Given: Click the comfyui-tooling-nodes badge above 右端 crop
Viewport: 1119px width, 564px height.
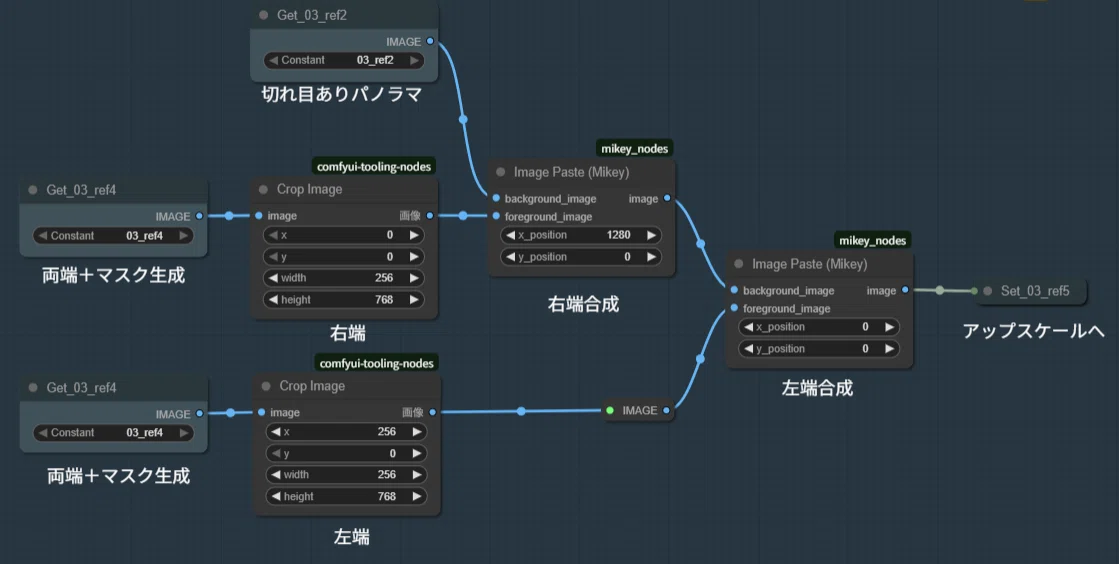Looking at the screenshot, I should tap(374, 166).
